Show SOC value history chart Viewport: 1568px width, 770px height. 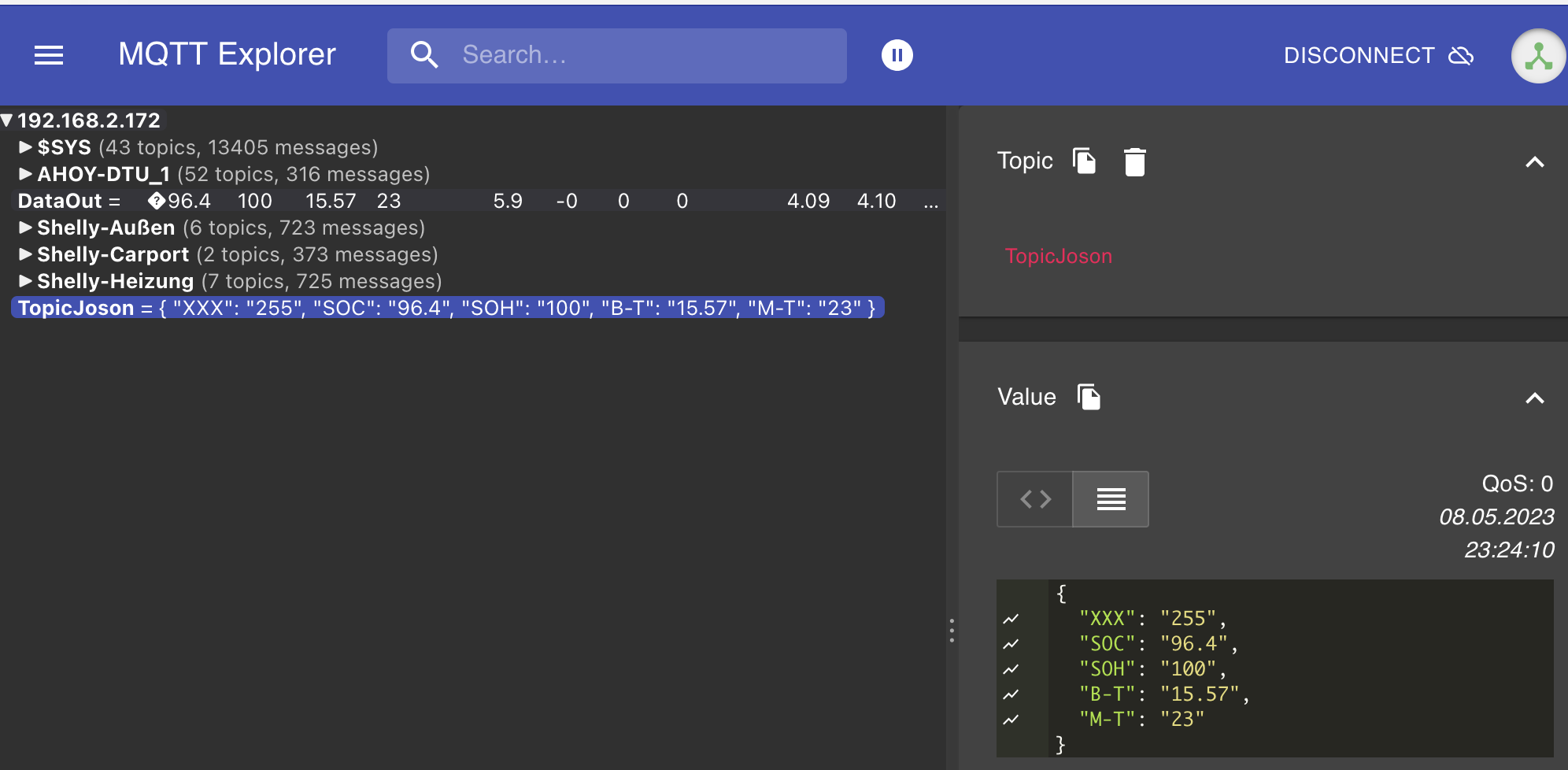click(1011, 644)
